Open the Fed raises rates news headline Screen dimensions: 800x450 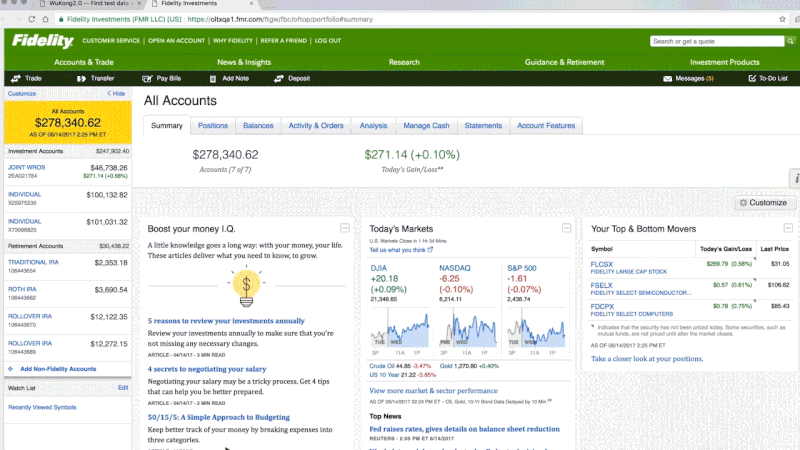464,429
